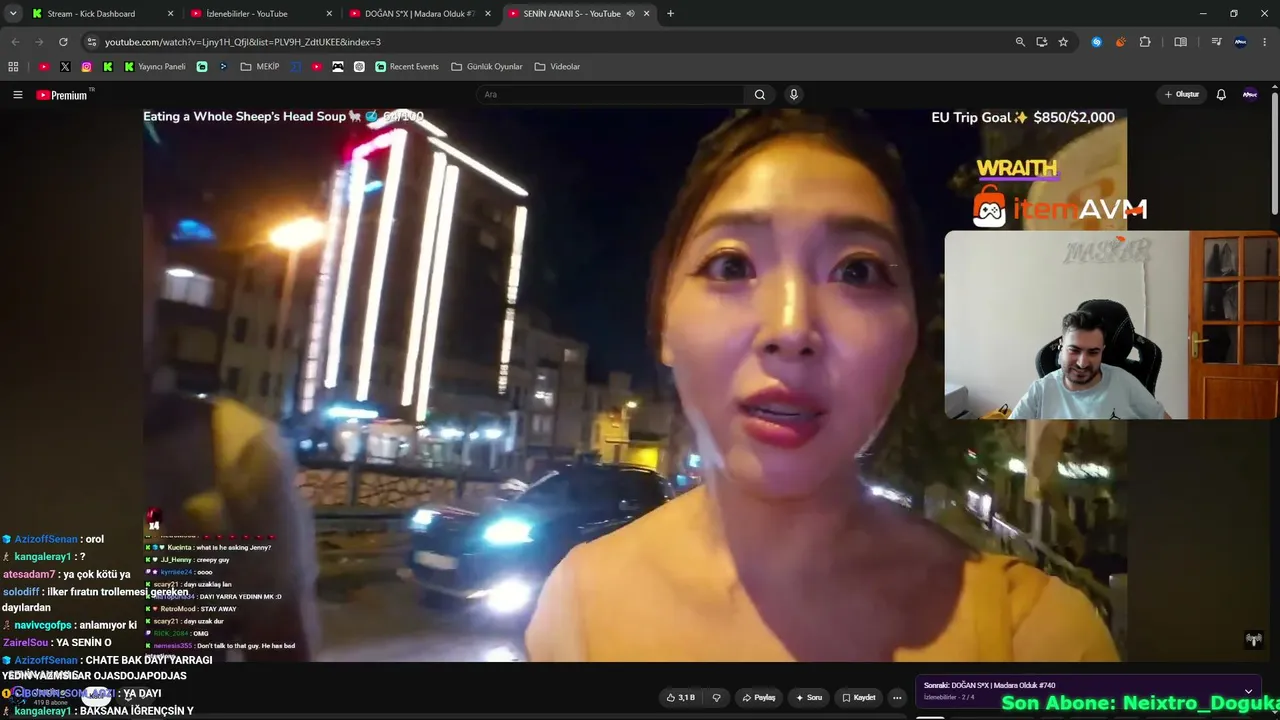This screenshot has height=720, width=1280.
Task: Open the Instagram bookmark
Action: 87,67
